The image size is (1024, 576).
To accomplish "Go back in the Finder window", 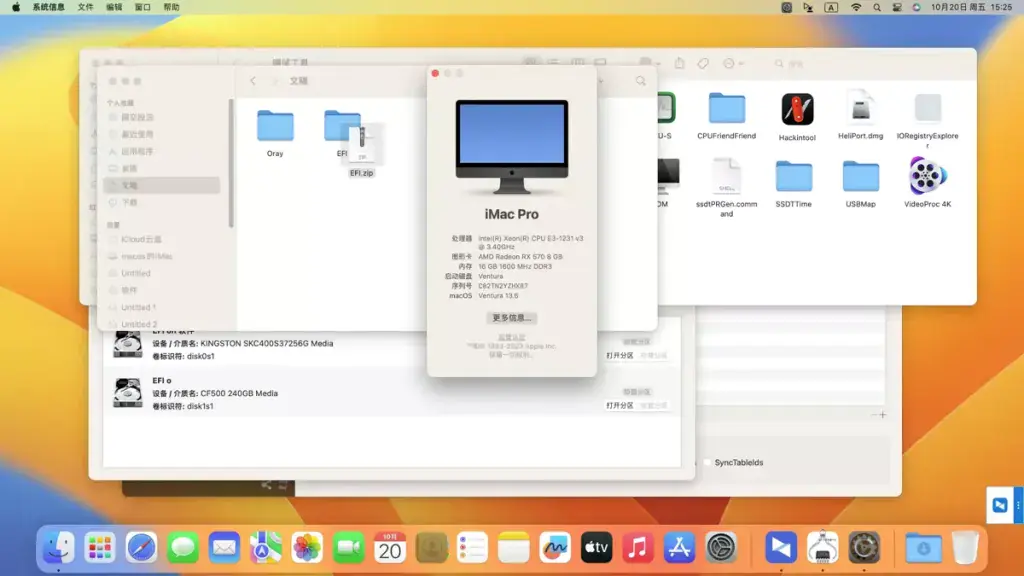I will 253,81.
